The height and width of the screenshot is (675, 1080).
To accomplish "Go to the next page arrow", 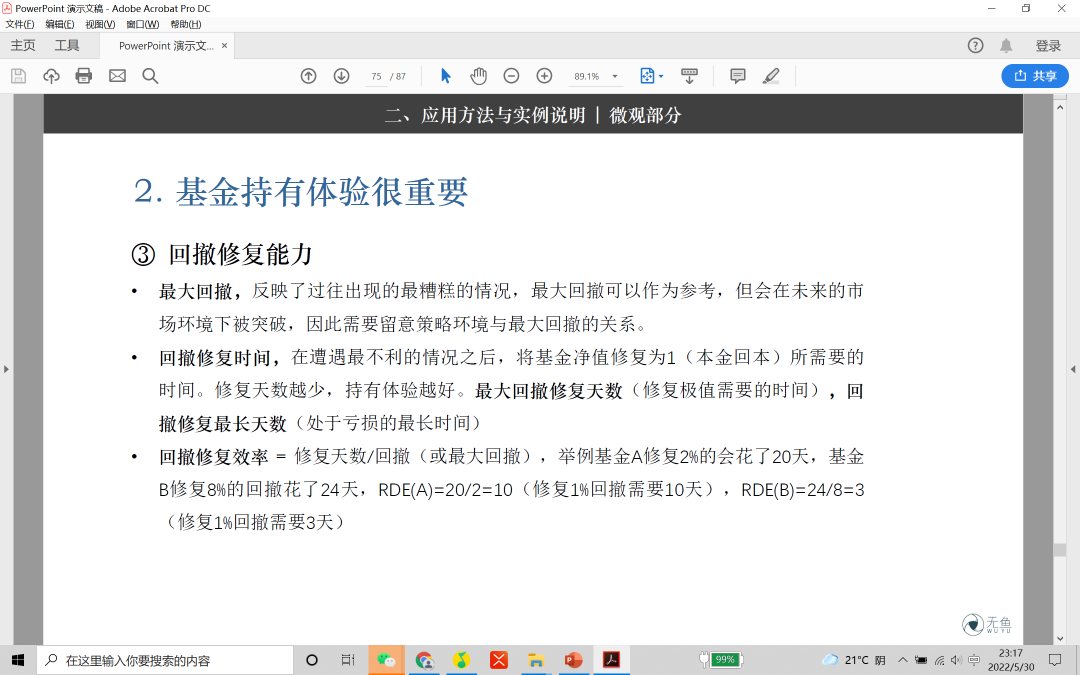I will 341,75.
